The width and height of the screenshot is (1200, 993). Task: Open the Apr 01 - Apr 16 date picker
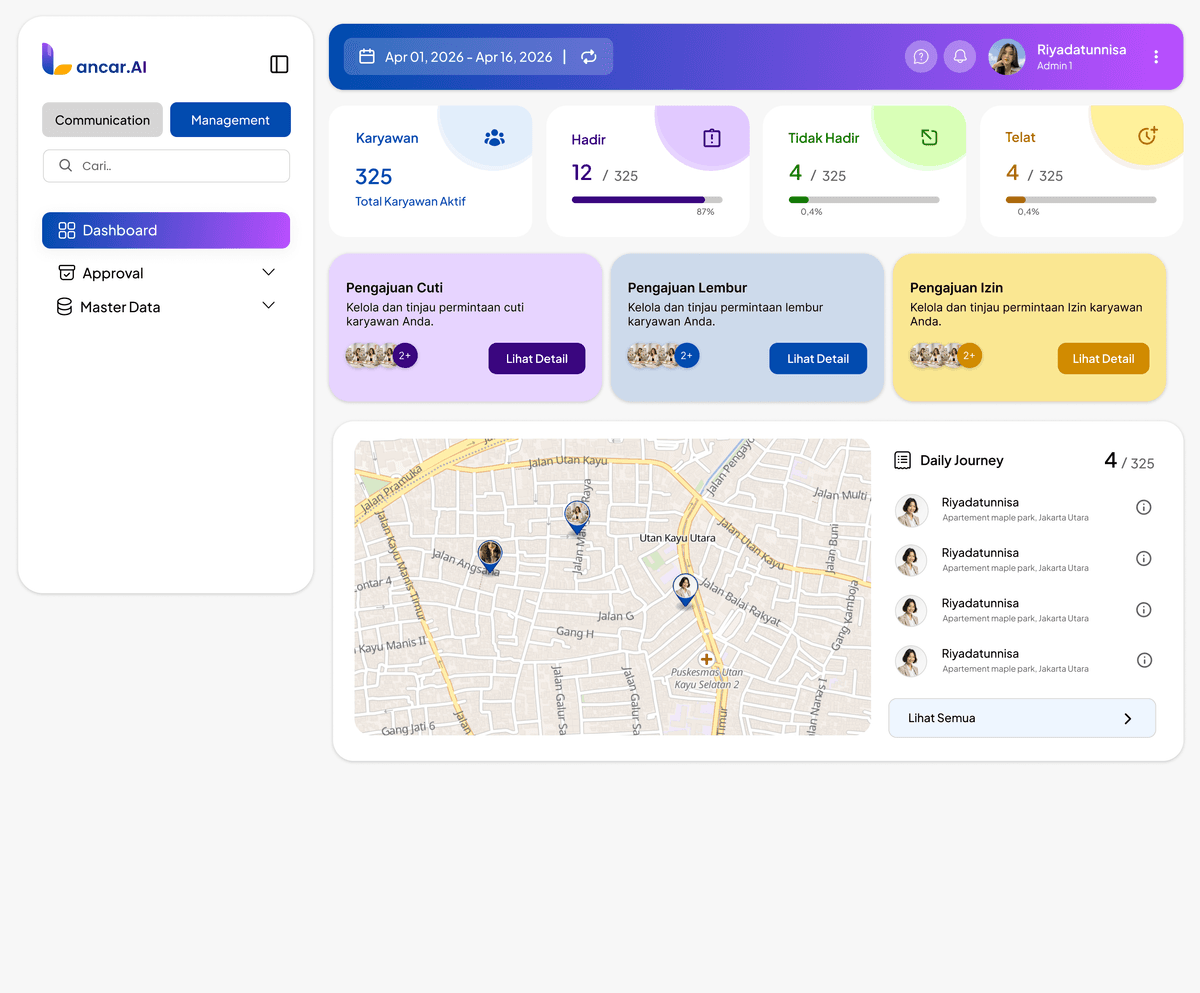478,57
